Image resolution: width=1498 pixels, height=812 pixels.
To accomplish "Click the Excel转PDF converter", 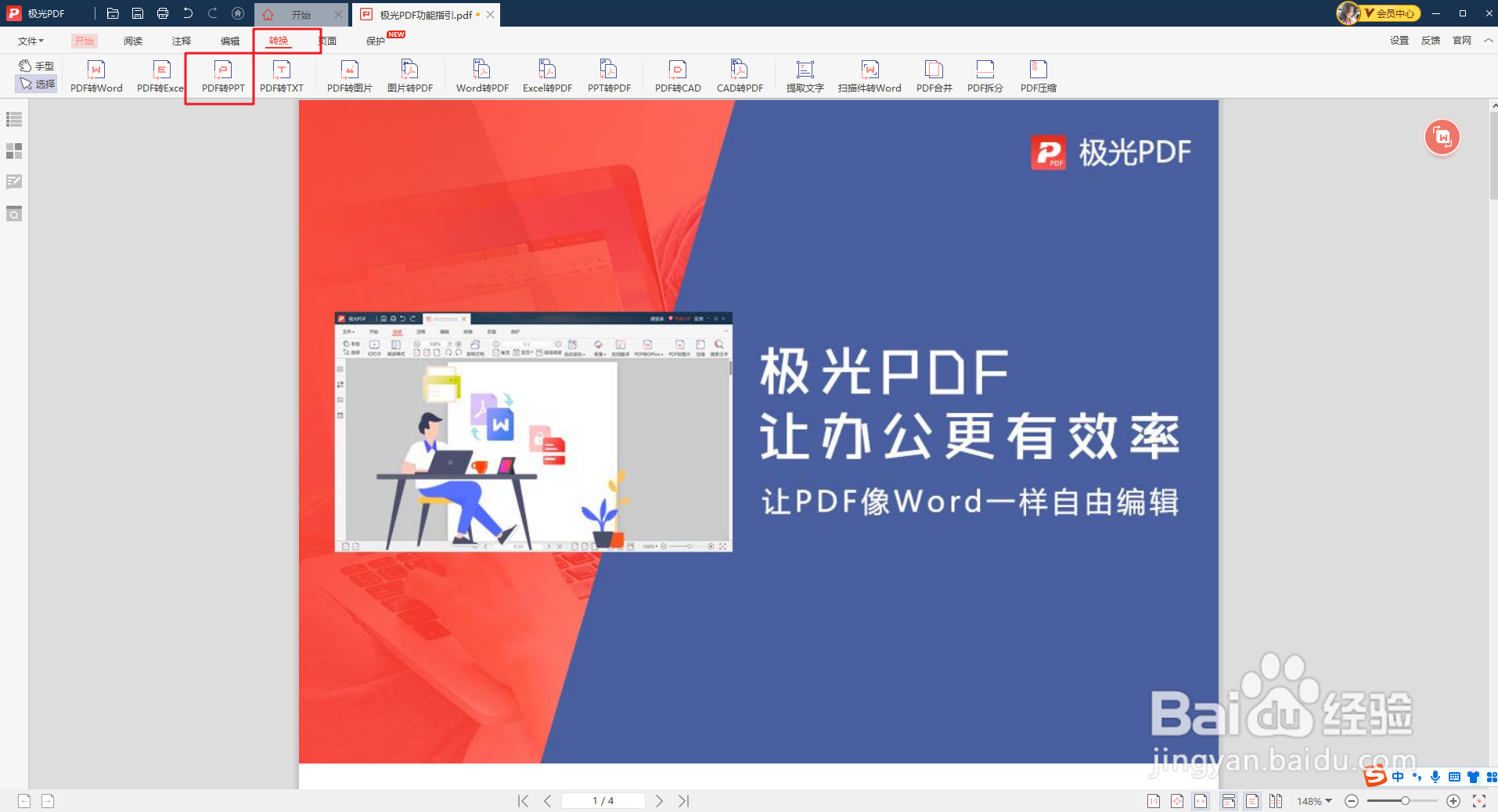I will (x=547, y=77).
